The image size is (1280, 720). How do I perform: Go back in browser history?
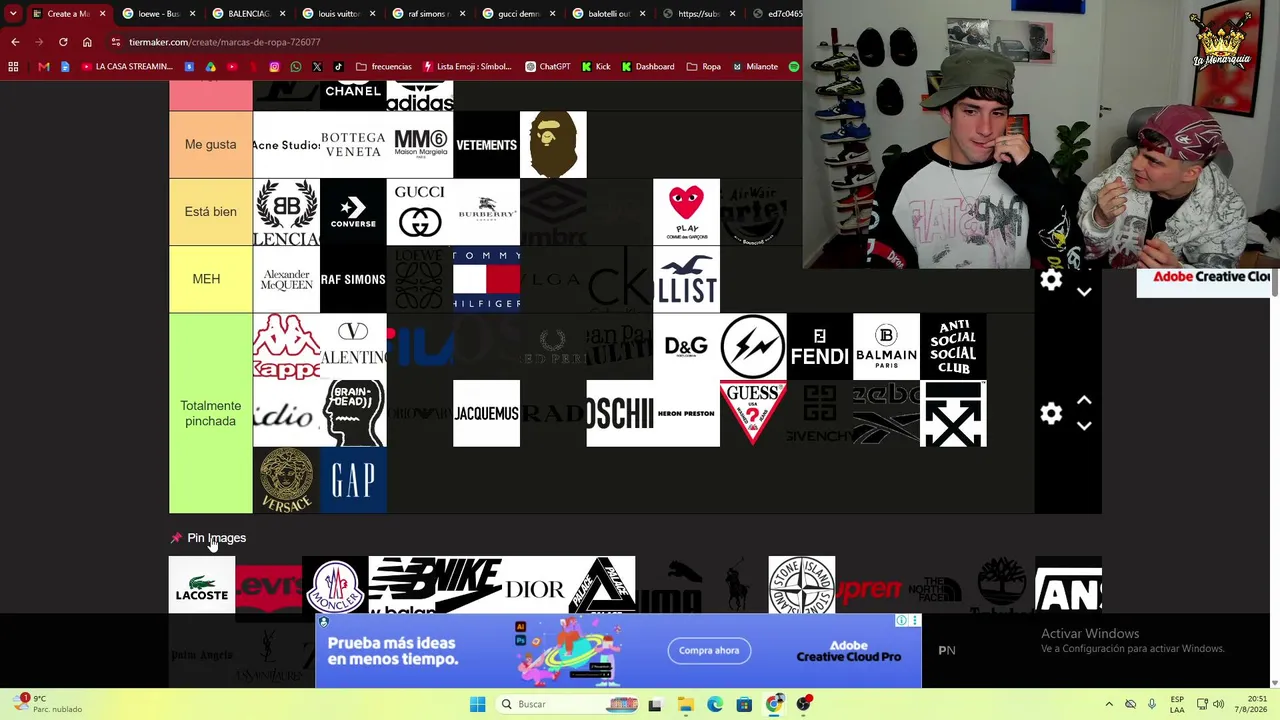15,42
